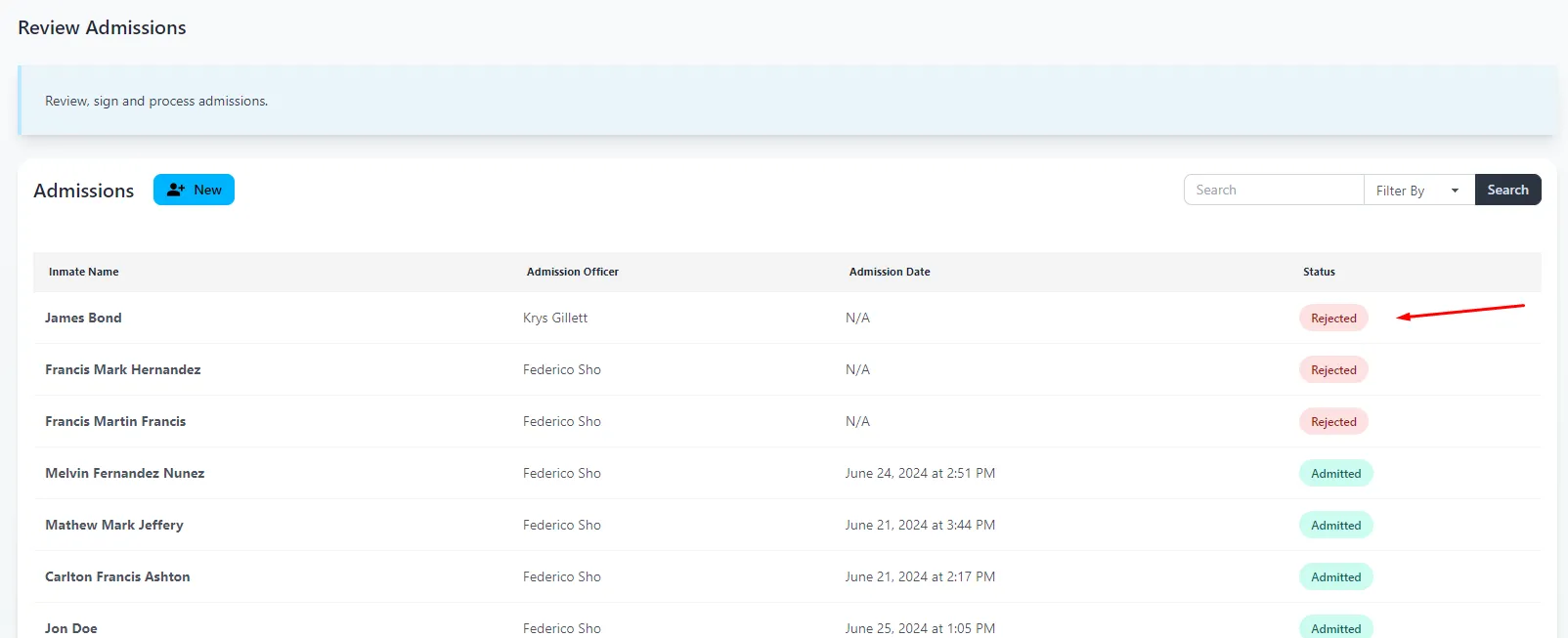Screen dimensions: 1568x638
Task: Click the New admission button
Action: point(194,190)
